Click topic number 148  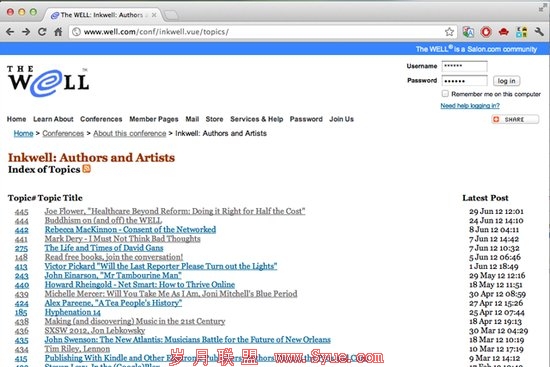tap(21, 258)
